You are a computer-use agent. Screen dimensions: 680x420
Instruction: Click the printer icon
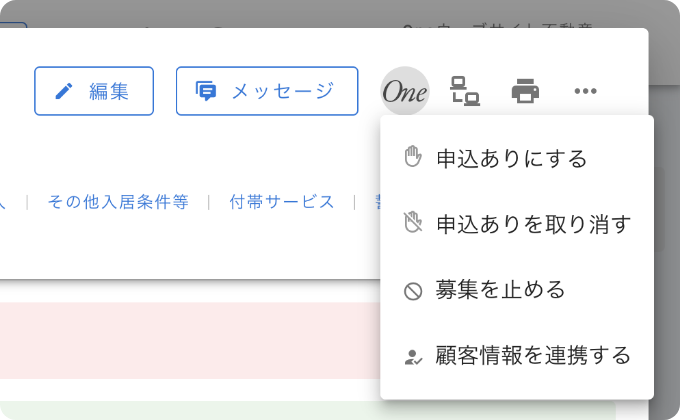[525, 91]
